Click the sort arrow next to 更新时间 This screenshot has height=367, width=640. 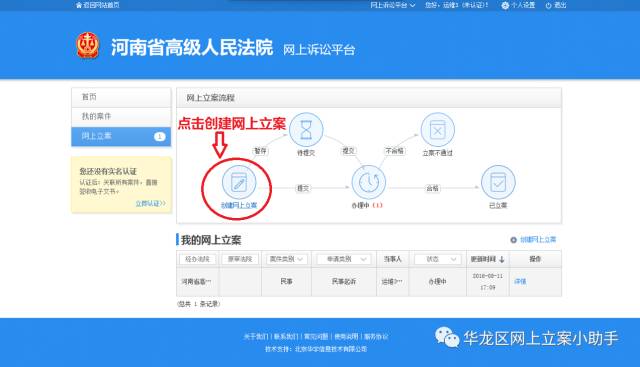(502, 259)
